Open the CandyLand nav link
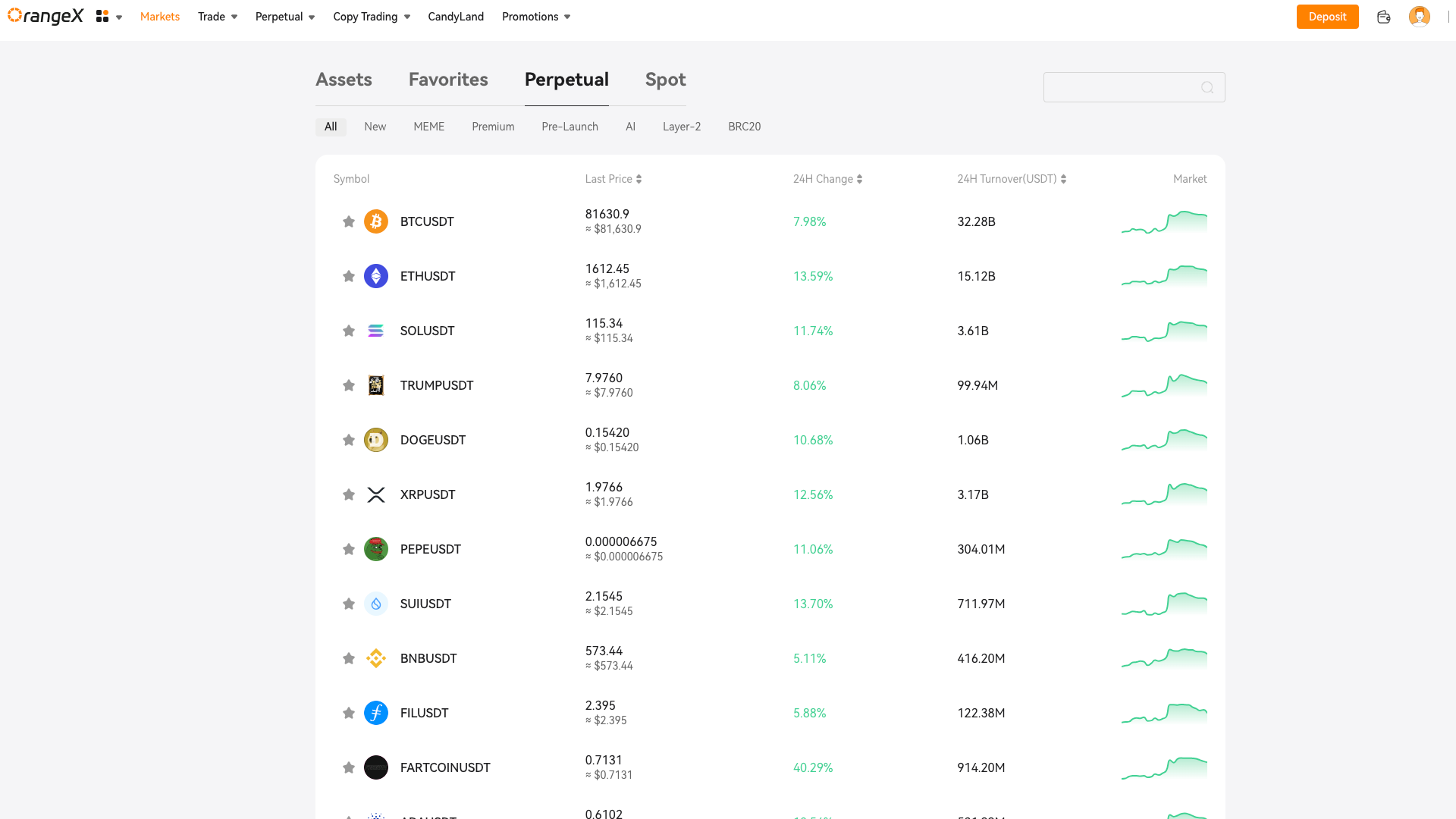Viewport: 1456px width, 819px height. (456, 17)
